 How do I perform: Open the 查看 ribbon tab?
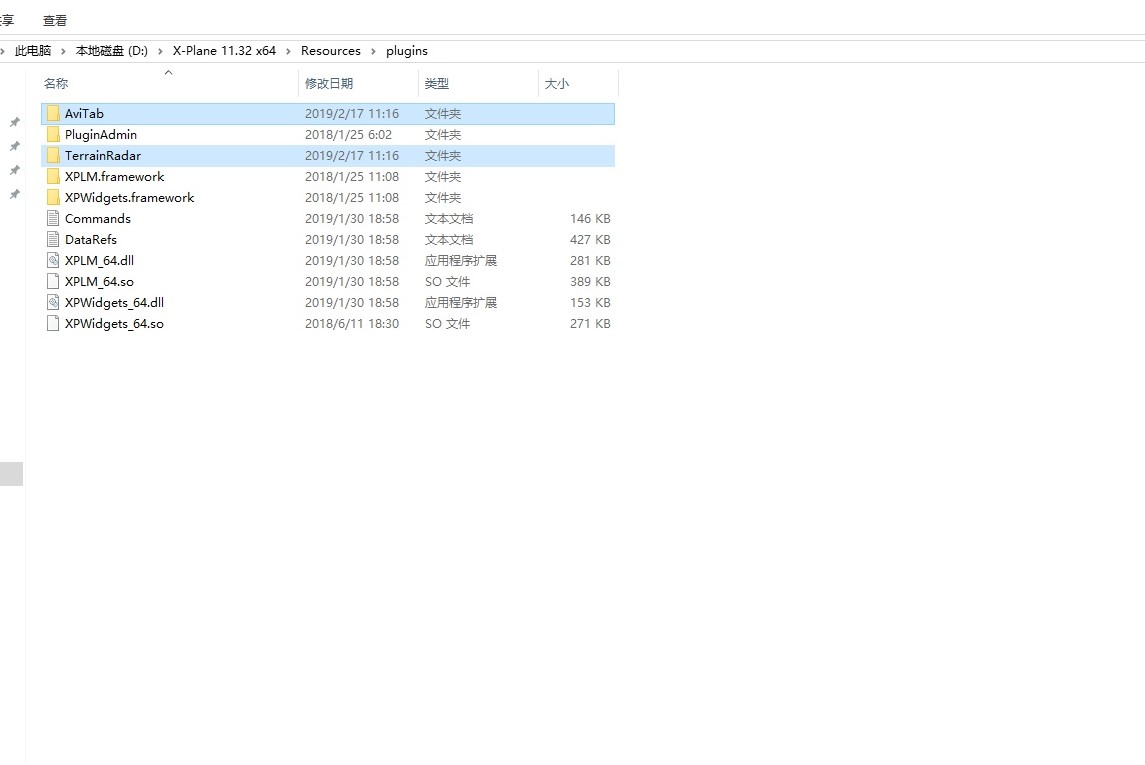55,20
